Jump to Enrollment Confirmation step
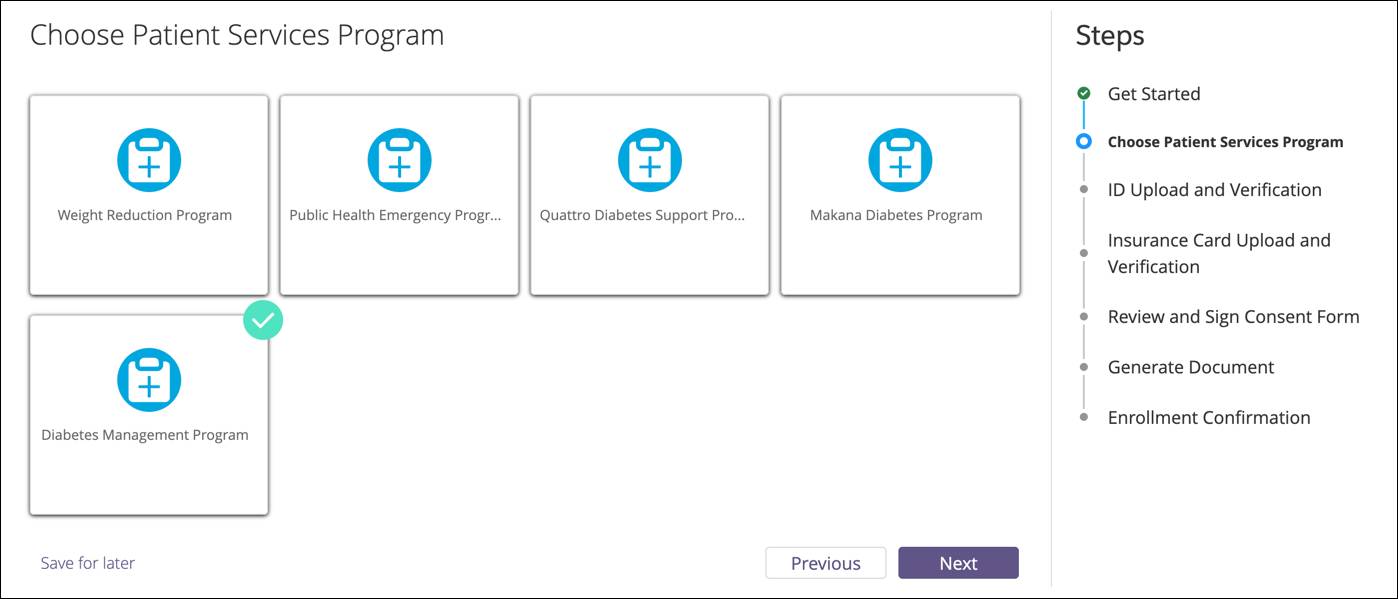 [1209, 418]
